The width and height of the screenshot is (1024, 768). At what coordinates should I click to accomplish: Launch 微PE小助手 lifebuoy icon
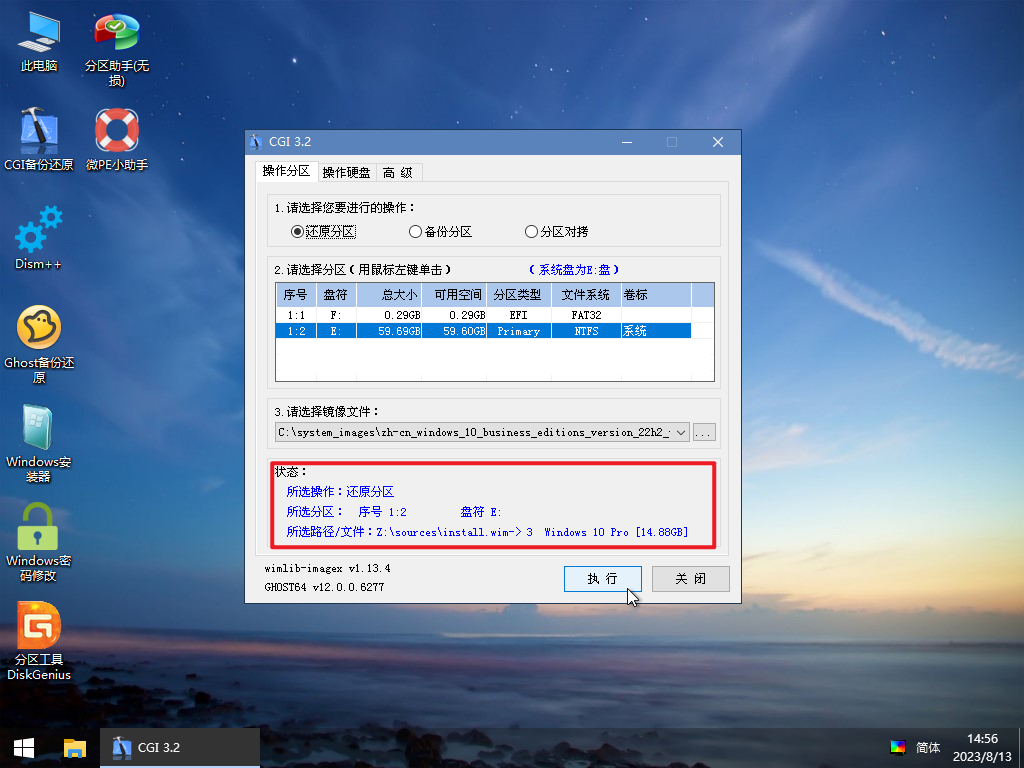click(117, 130)
